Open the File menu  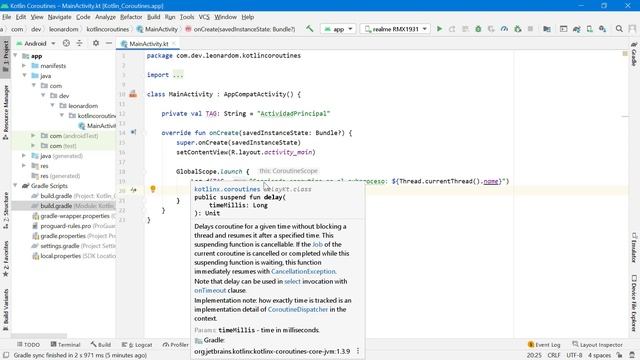click(7, 17)
